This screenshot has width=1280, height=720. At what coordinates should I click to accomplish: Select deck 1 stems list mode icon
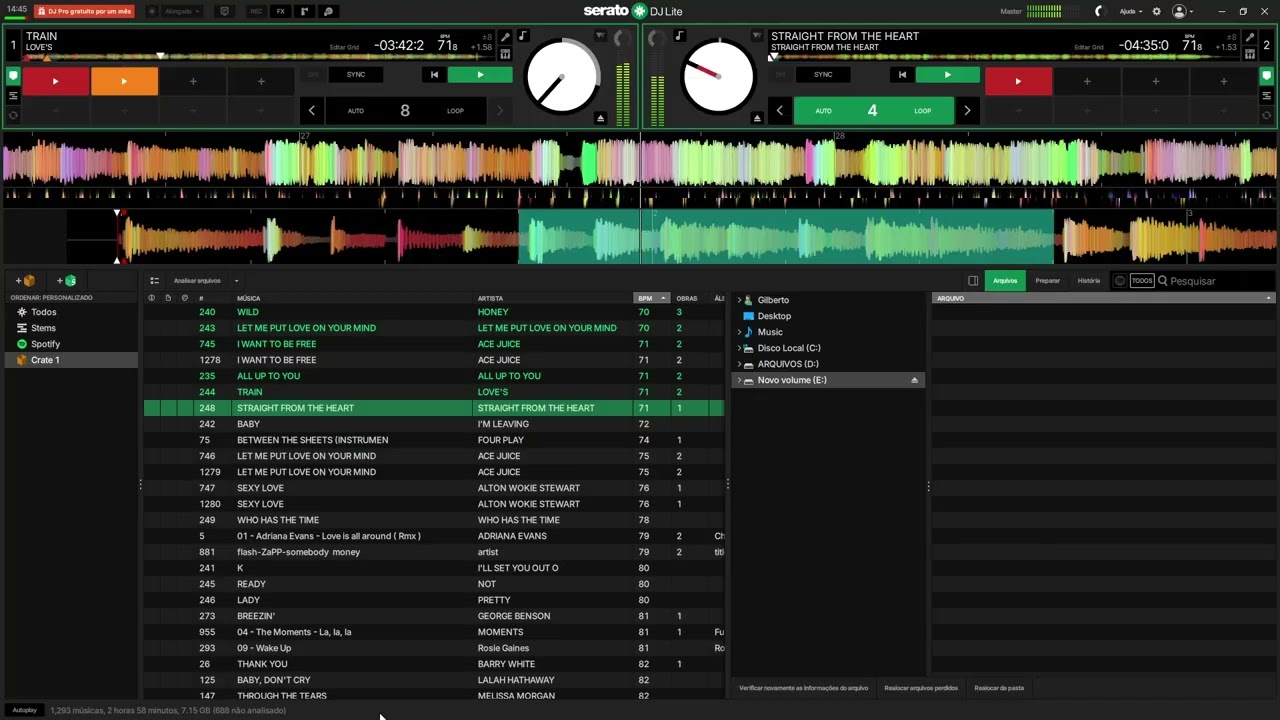[13, 96]
